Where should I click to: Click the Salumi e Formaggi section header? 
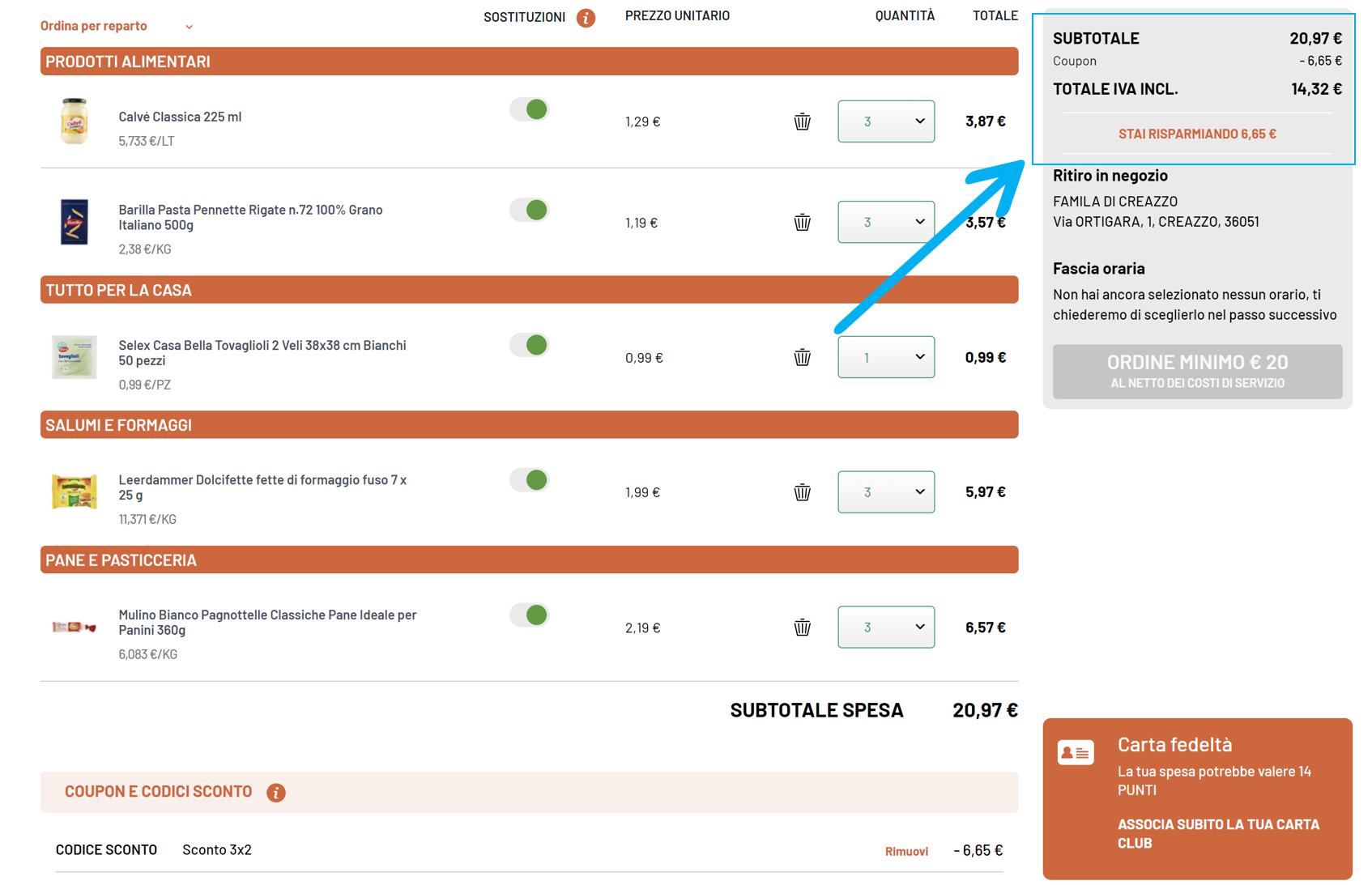coord(529,425)
